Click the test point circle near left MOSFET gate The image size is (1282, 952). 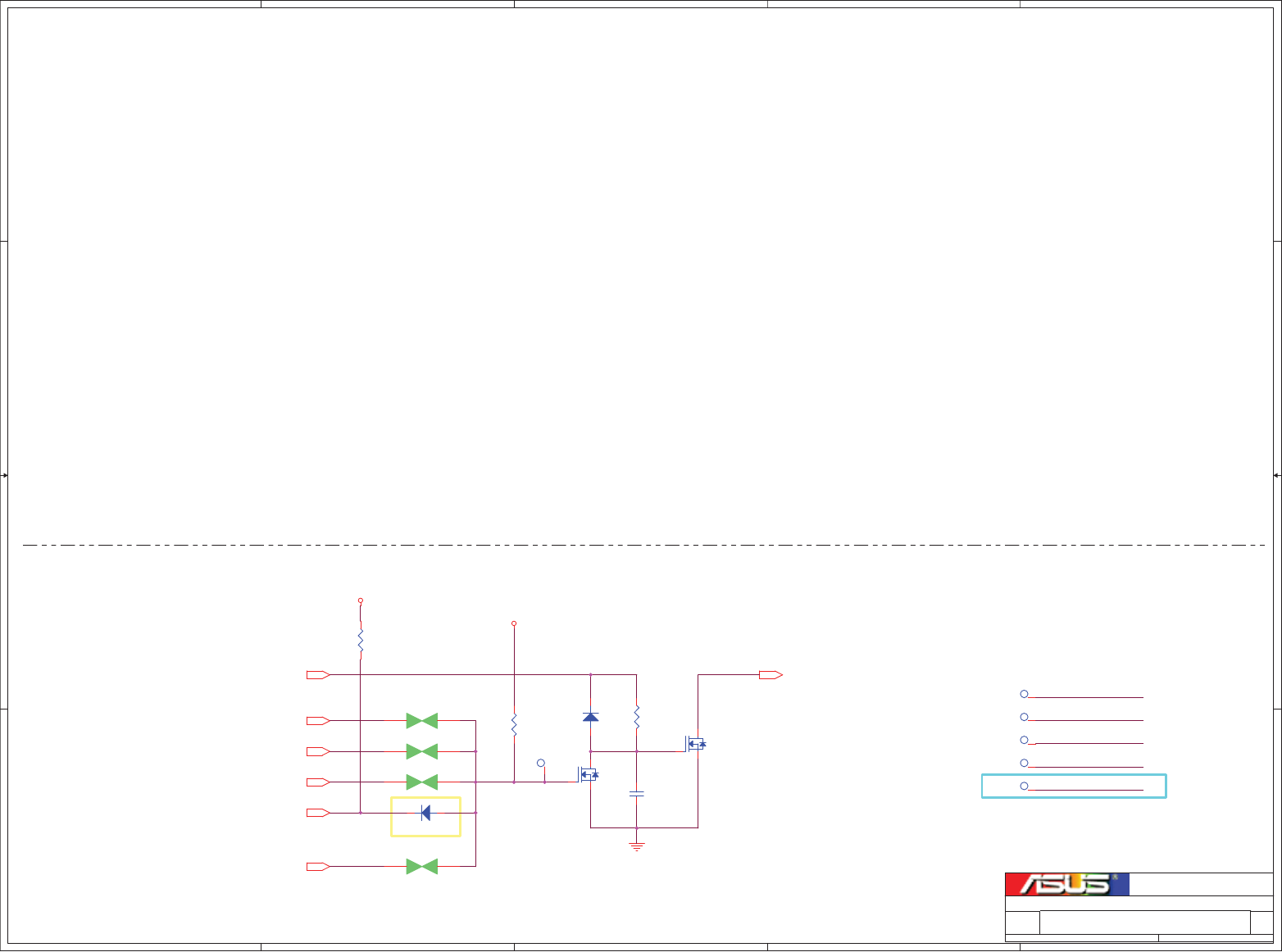click(541, 764)
